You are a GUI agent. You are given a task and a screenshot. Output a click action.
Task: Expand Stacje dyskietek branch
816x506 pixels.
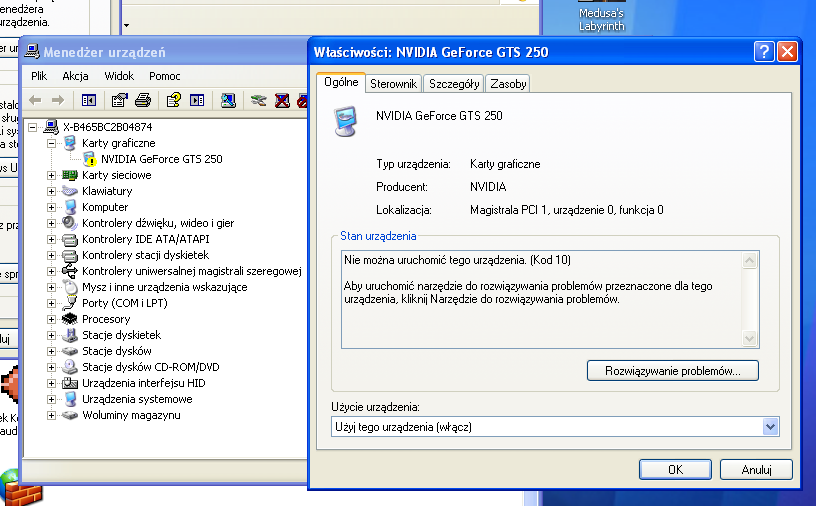click(51, 335)
